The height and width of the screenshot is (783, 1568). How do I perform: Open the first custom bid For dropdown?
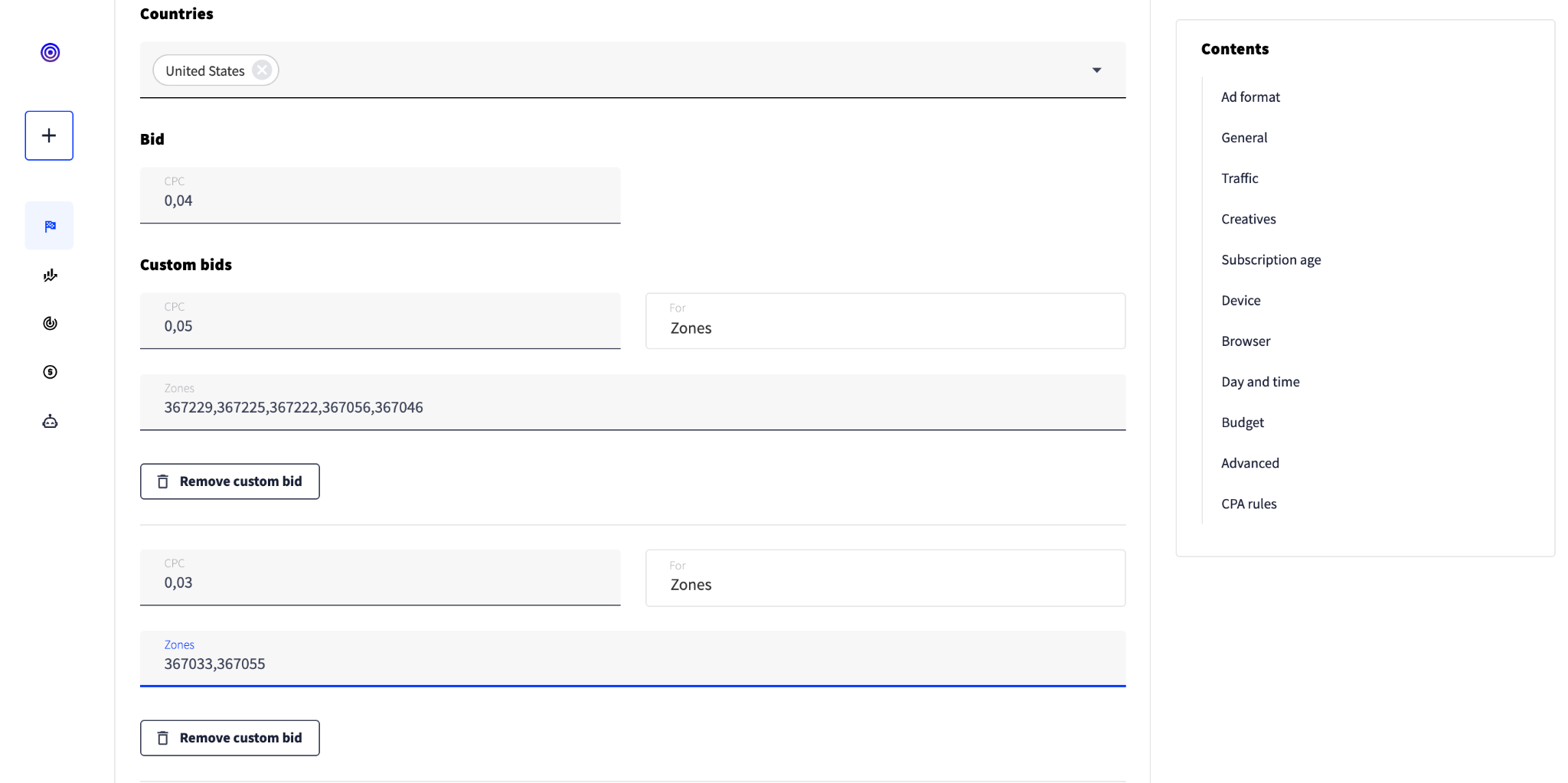pos(885,321)
